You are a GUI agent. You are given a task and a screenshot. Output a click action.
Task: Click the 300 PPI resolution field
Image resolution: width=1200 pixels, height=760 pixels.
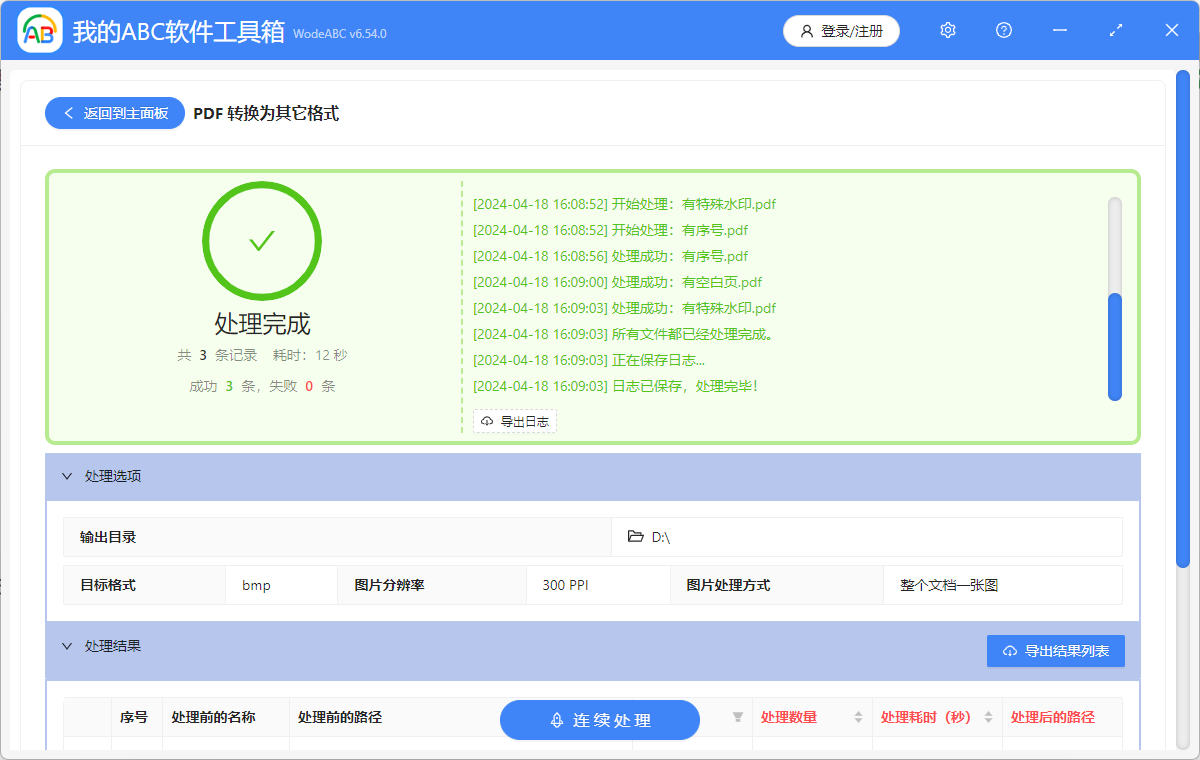pyautogui.click(x=597, y=585)
